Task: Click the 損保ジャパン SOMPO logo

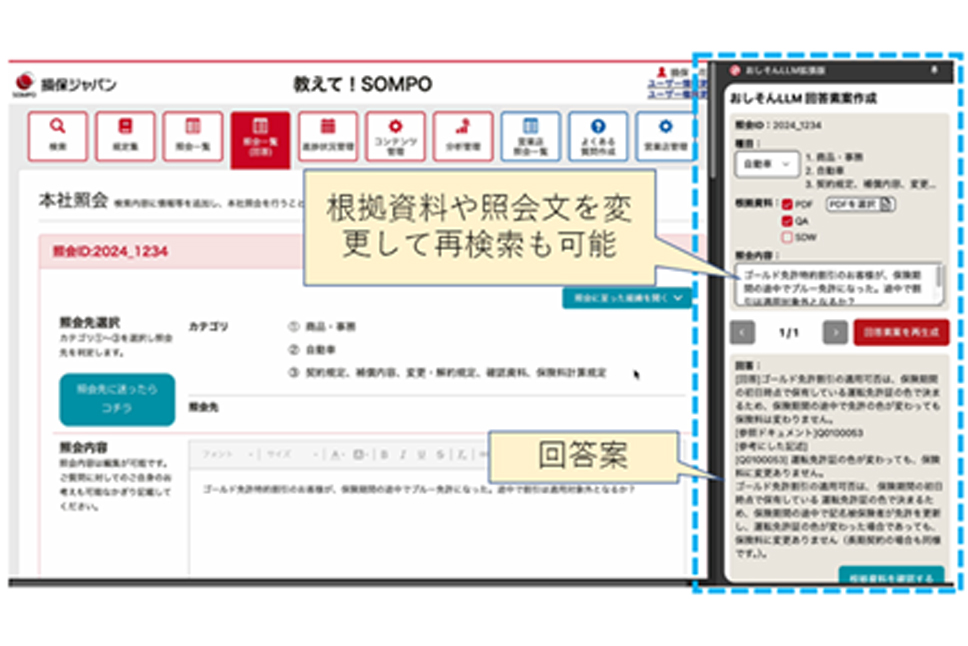Action: pos(65,85)
